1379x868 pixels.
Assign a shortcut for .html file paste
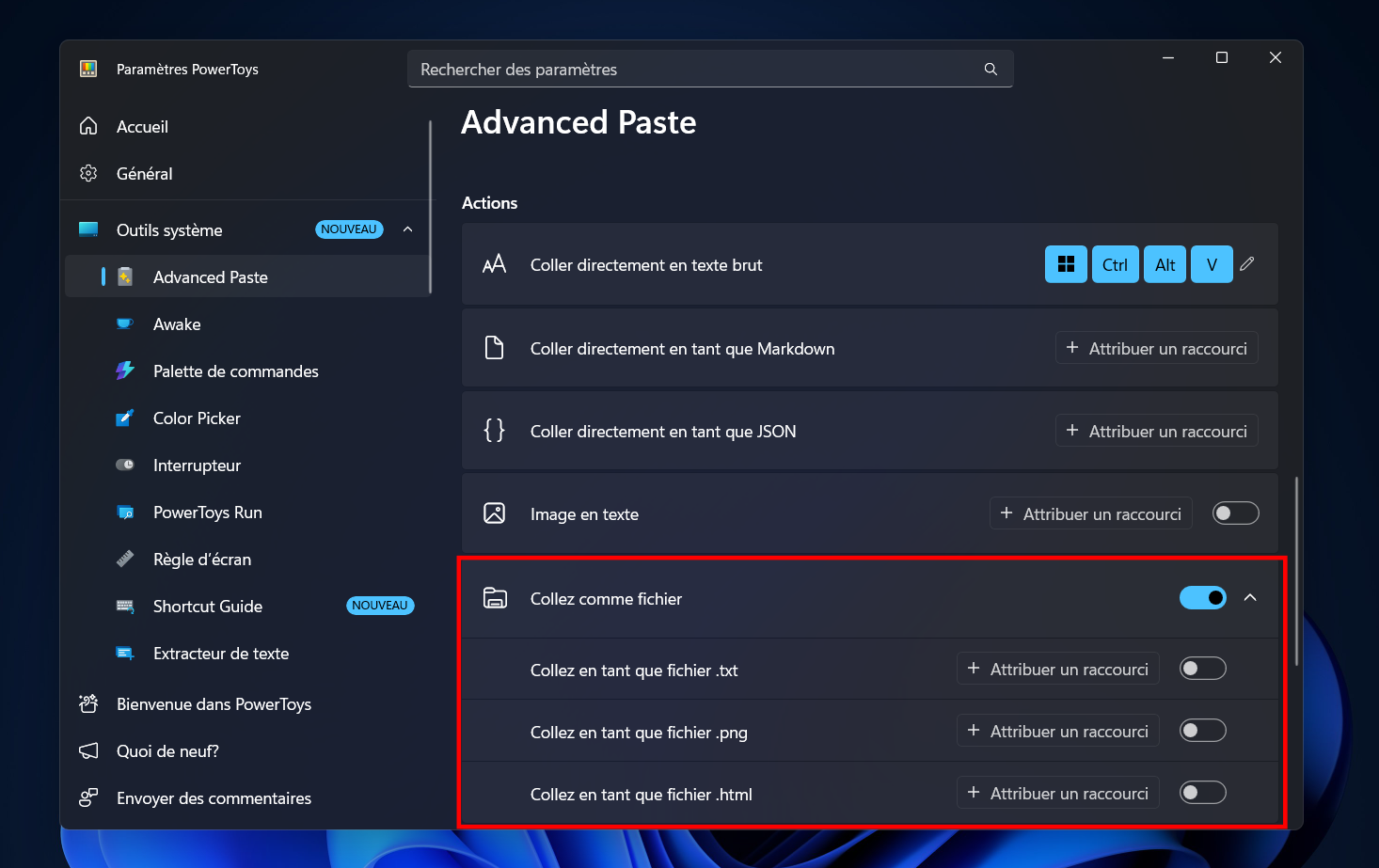(1058, 793)
